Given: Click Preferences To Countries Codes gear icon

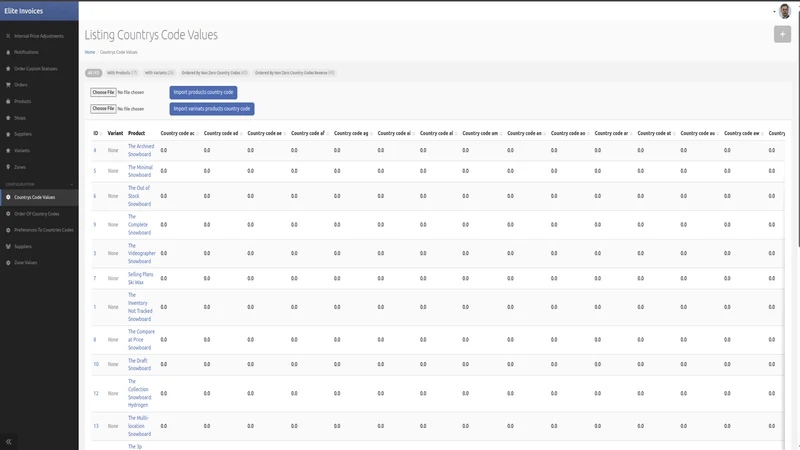Looking at the screenshot, I should [8, 230].
